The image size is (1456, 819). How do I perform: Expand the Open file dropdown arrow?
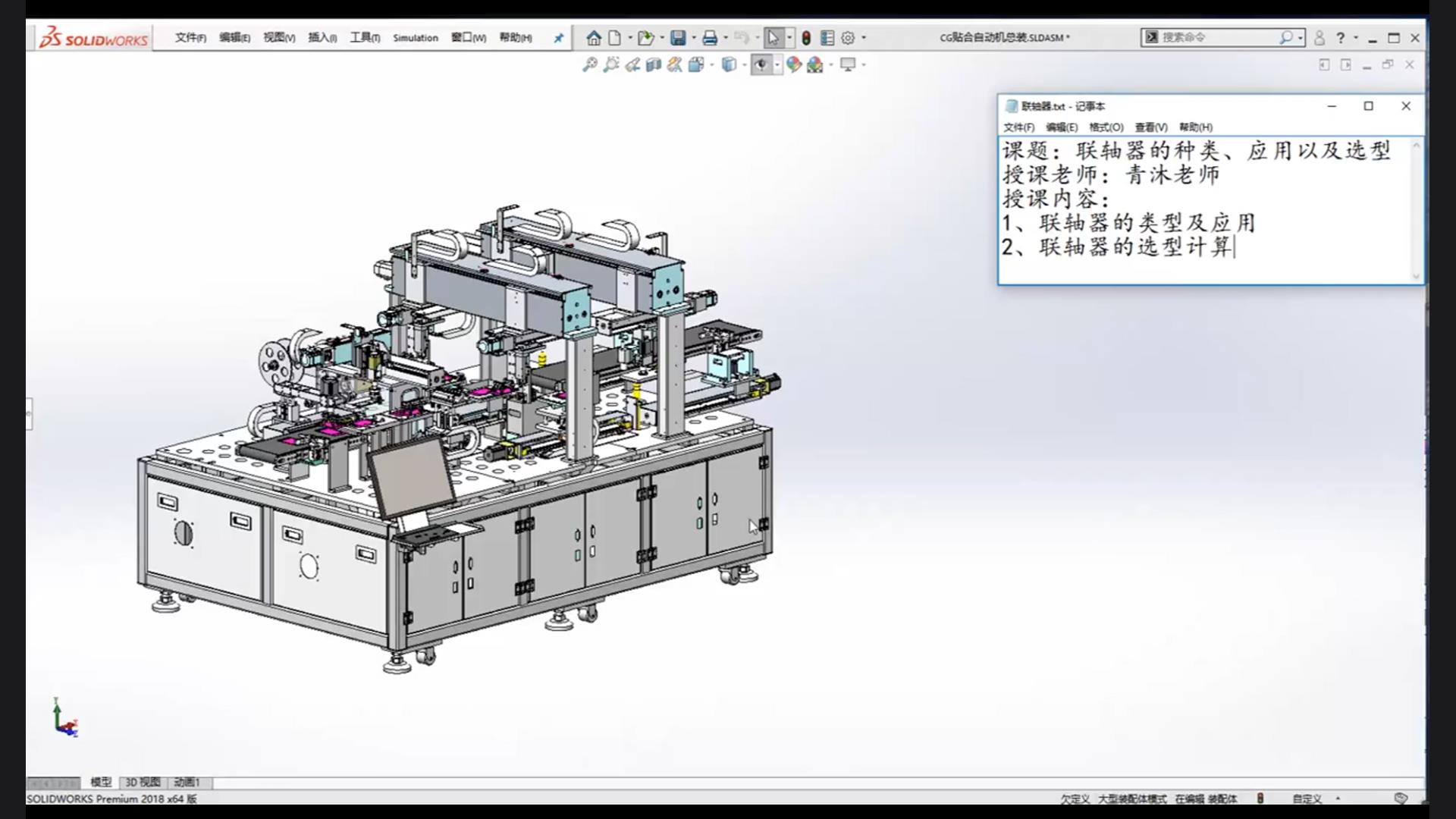click(662, 37)
